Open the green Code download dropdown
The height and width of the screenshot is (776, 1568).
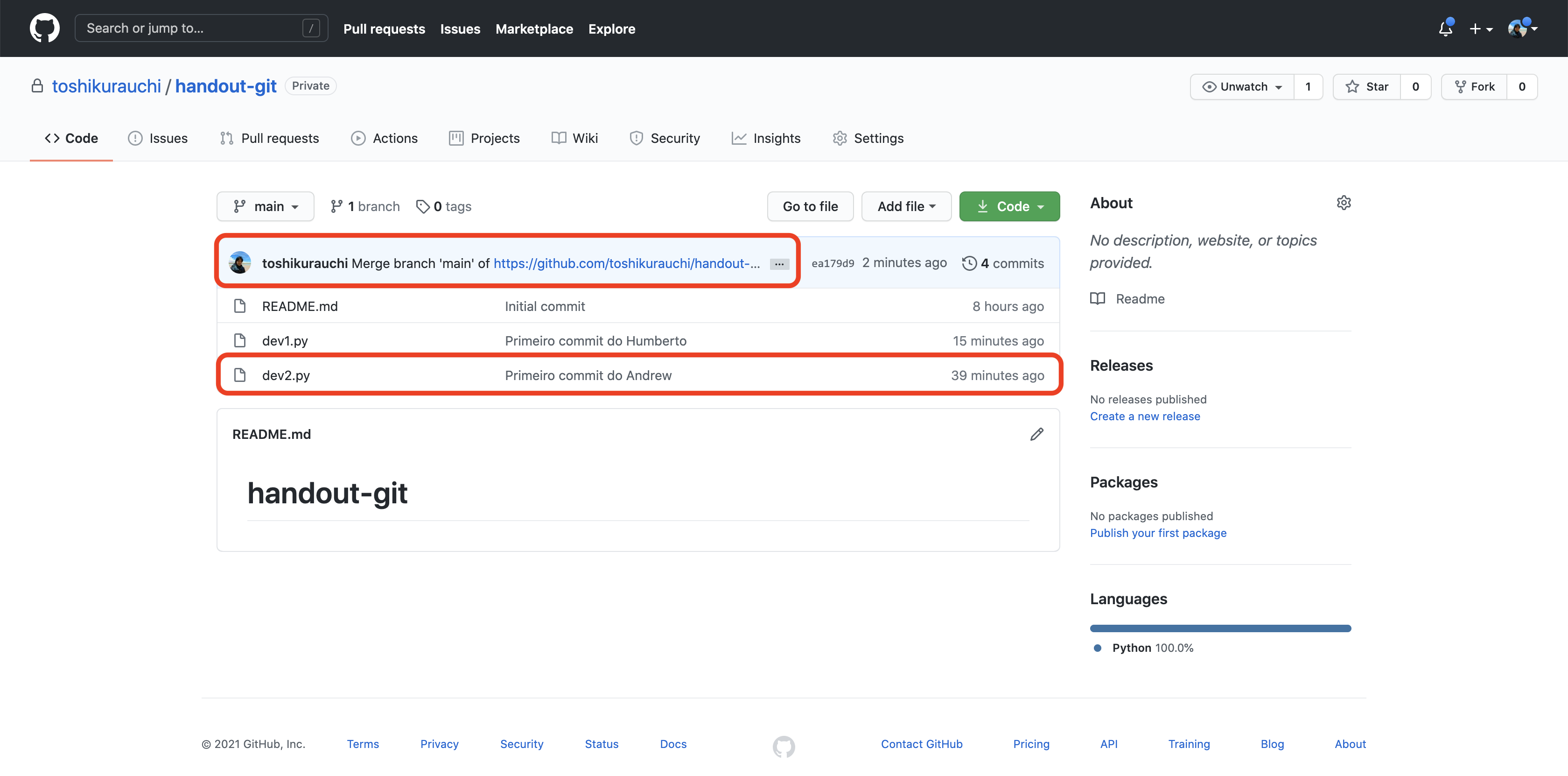[1009, 206]
